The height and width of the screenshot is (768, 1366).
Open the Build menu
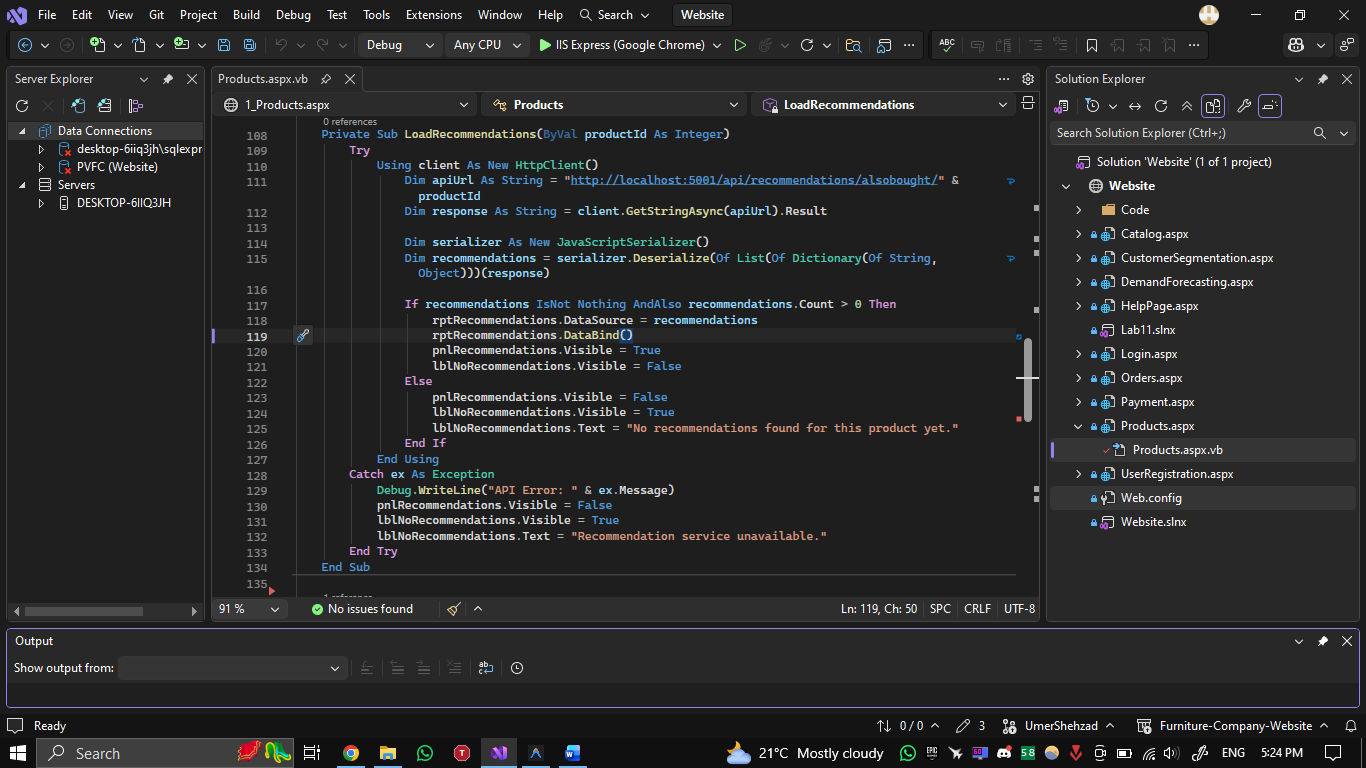tap(246, 15)
